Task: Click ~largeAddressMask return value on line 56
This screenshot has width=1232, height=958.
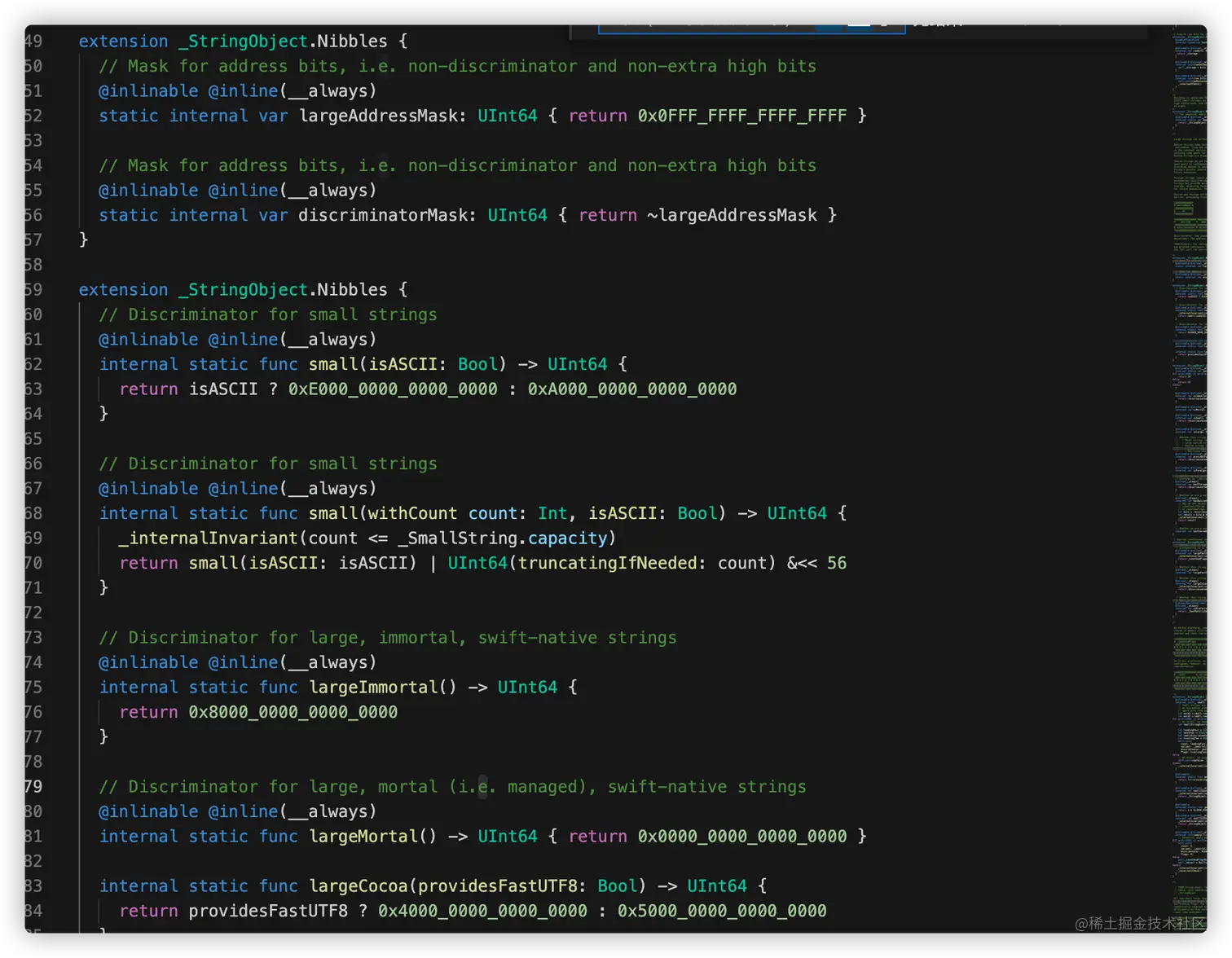Action: tap(732, 215)
